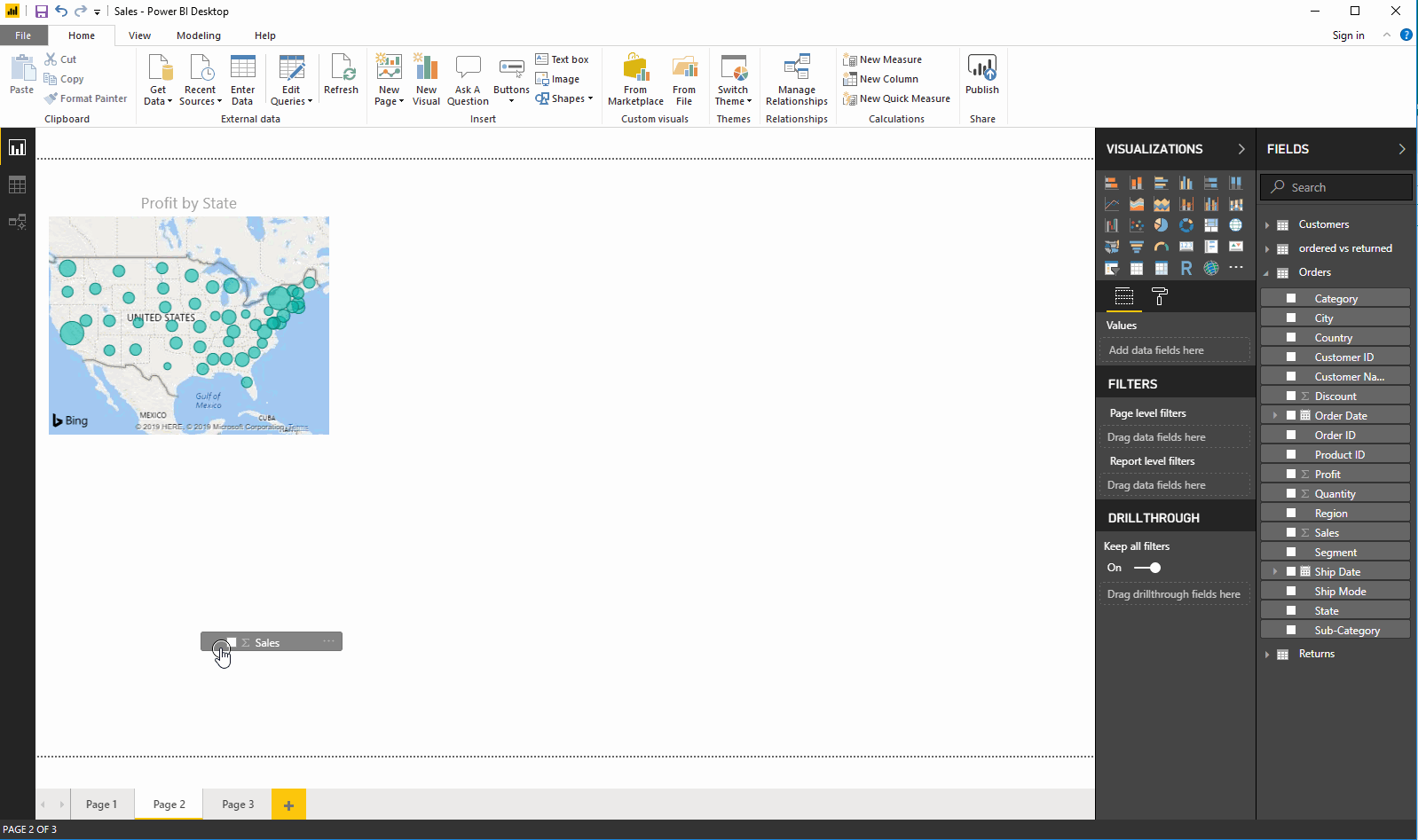The image size is (1418, 840).
Task: Select the Profit by State map visual
Action: point(189,326)
